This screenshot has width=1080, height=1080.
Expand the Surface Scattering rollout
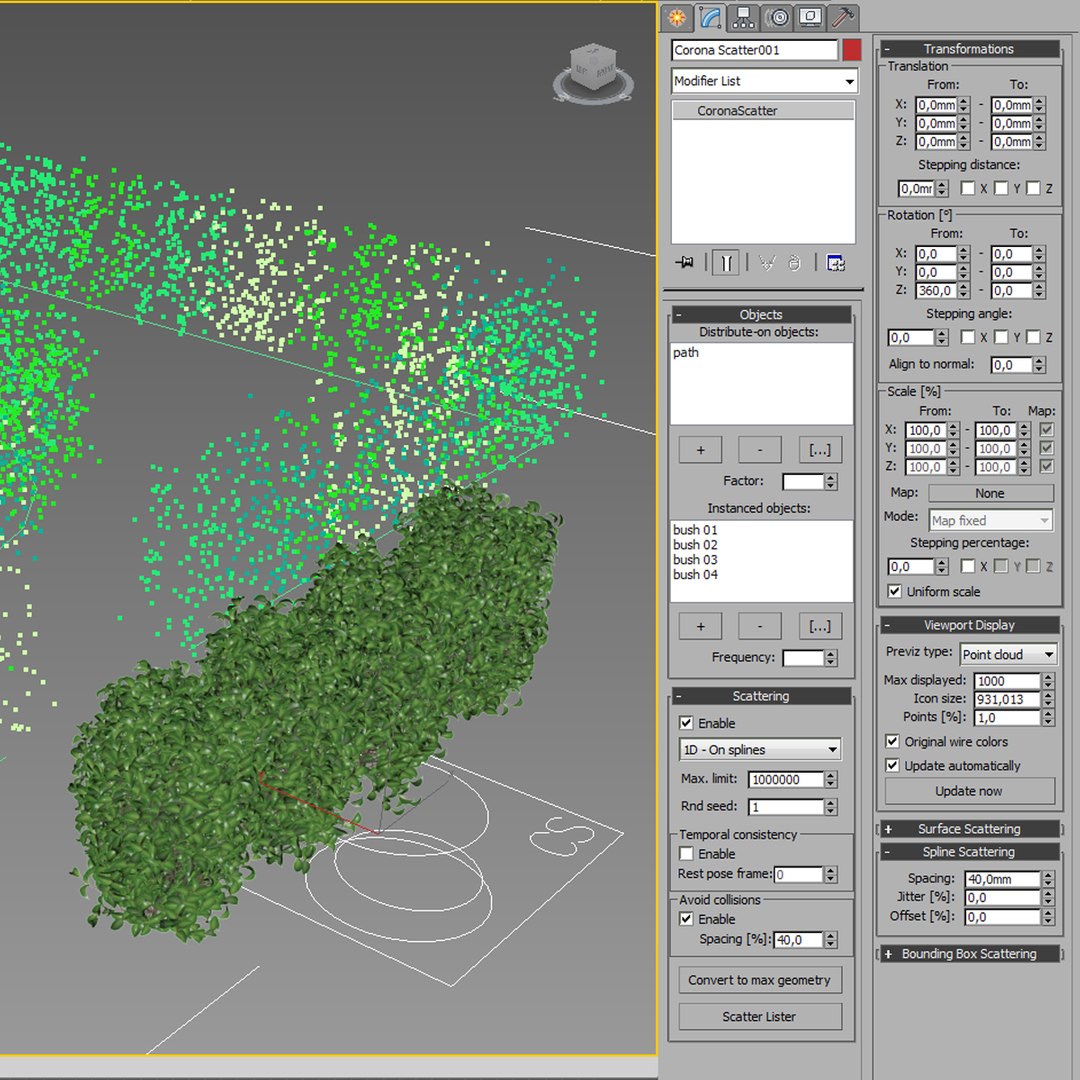click(969, 829)
